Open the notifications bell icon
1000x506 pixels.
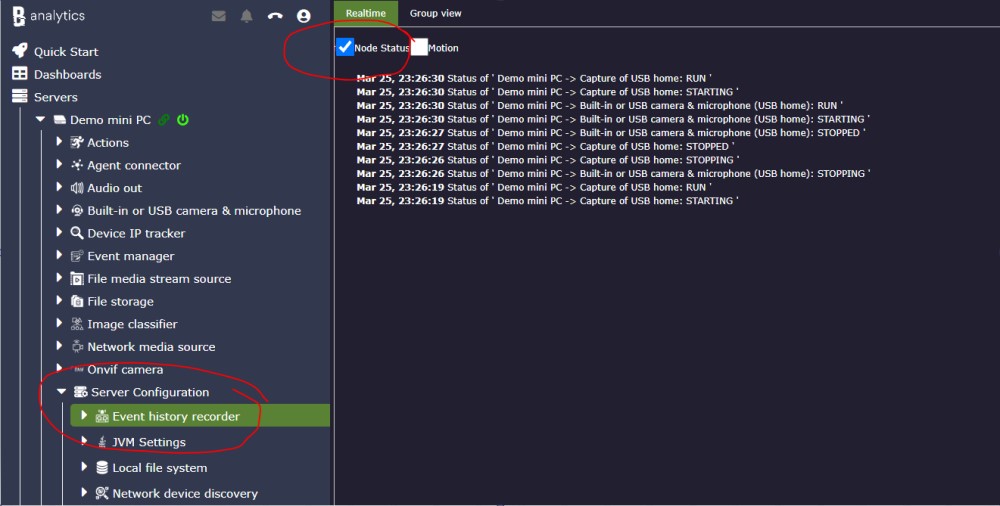(x=246, y=16)
